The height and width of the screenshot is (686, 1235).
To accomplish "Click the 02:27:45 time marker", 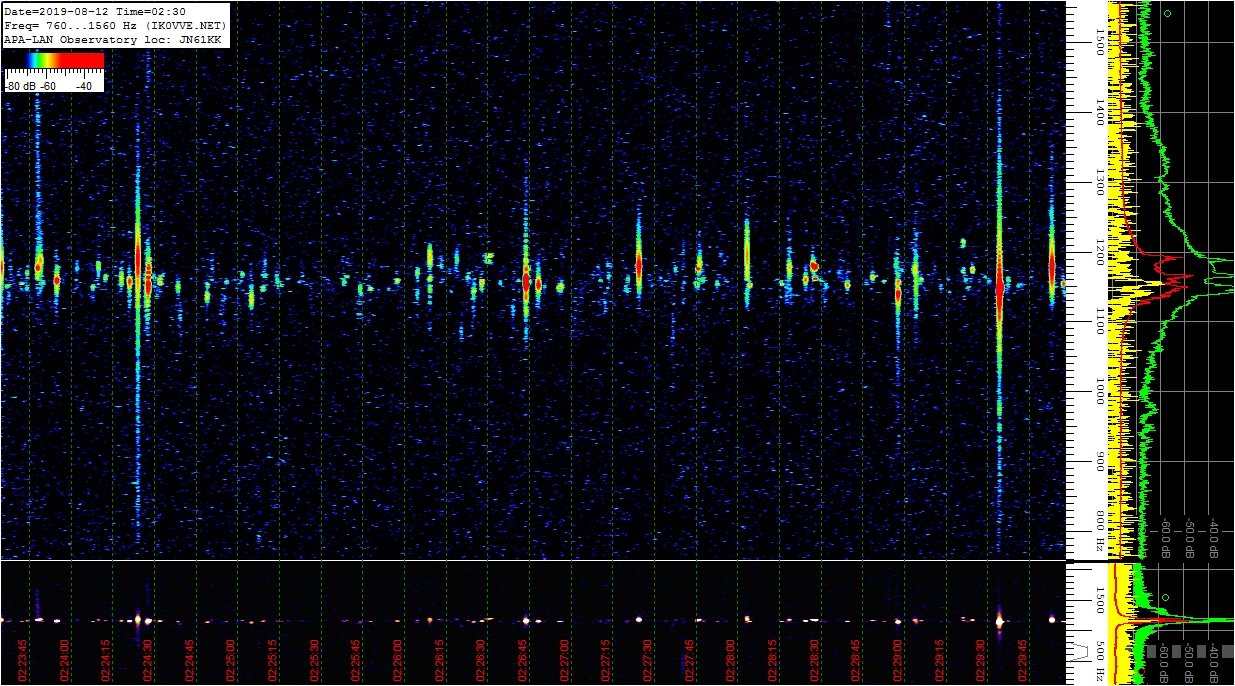I will (690, 661).
